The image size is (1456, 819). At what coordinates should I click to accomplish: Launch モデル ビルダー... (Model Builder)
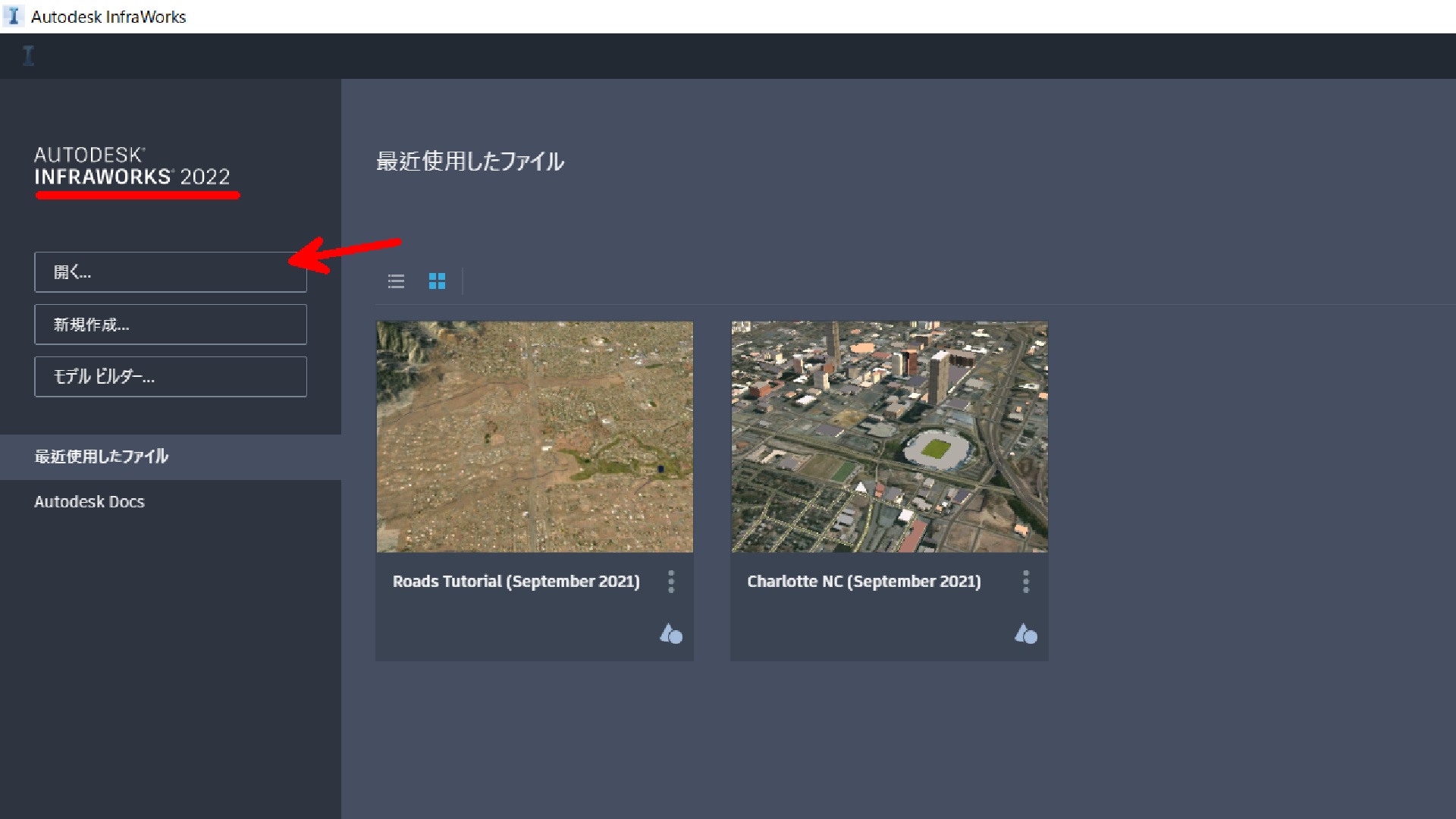pos(171,377)
